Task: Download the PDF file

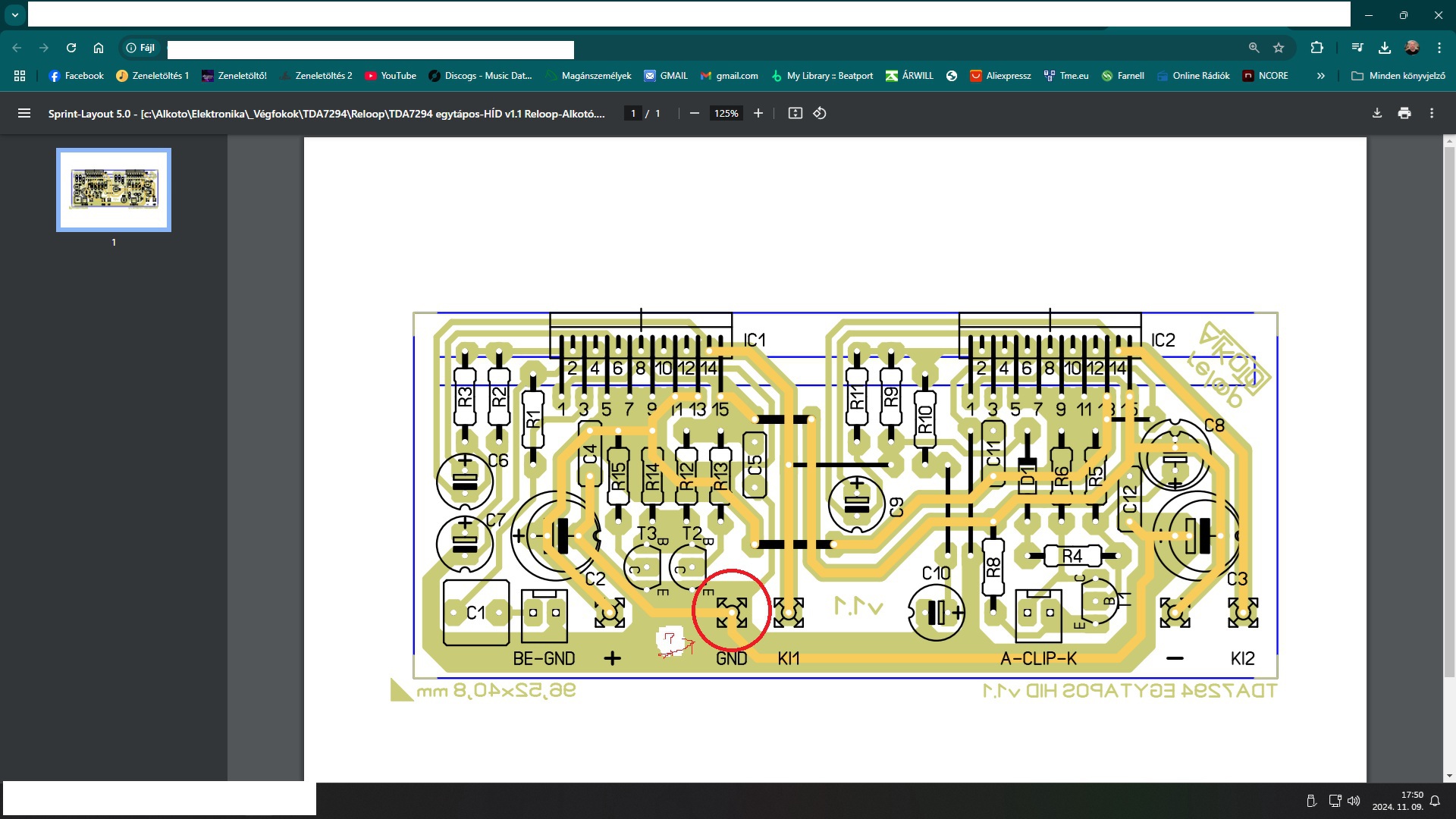Action: pos(1377,113)
